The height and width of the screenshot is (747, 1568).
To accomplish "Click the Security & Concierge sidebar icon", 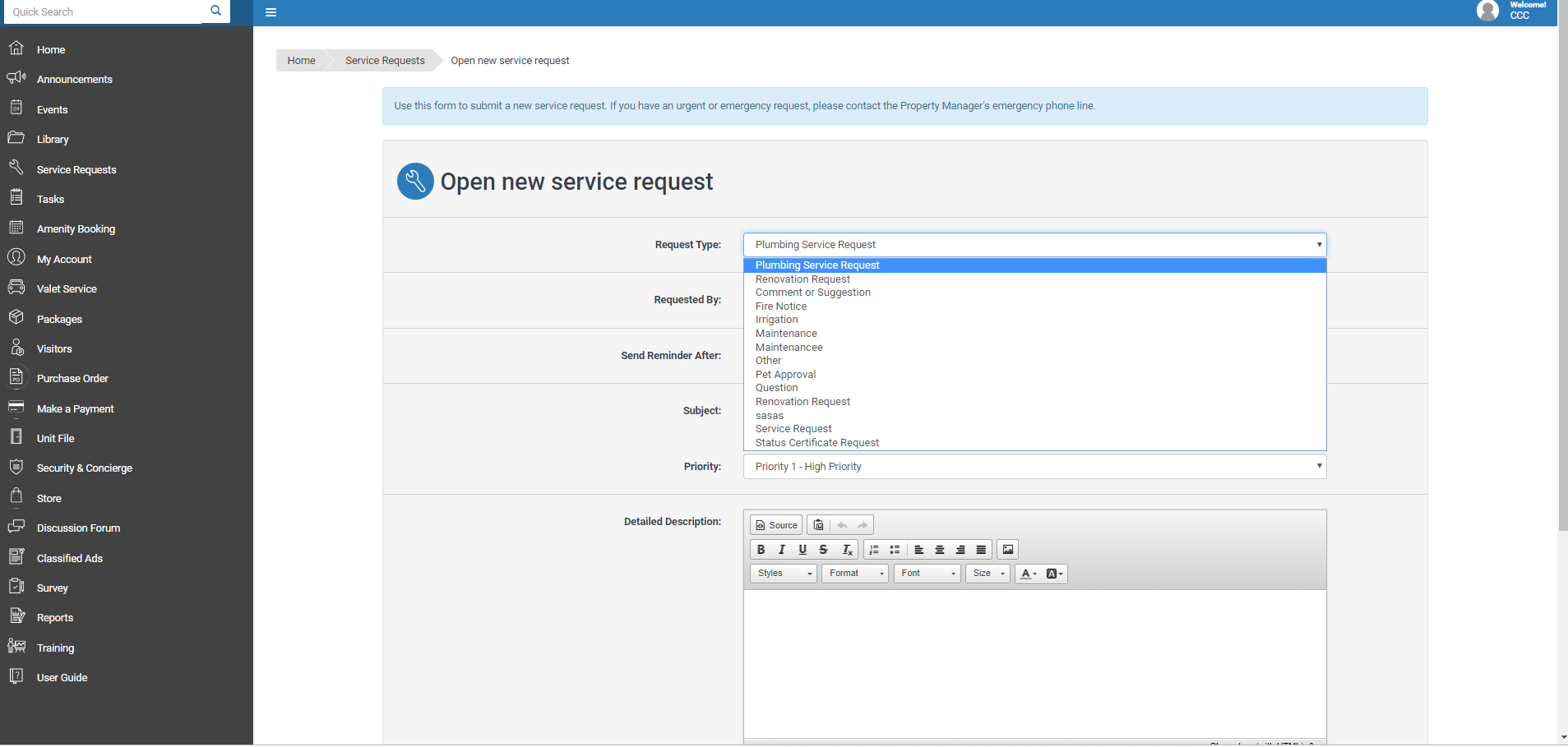I will pos(17,467).
